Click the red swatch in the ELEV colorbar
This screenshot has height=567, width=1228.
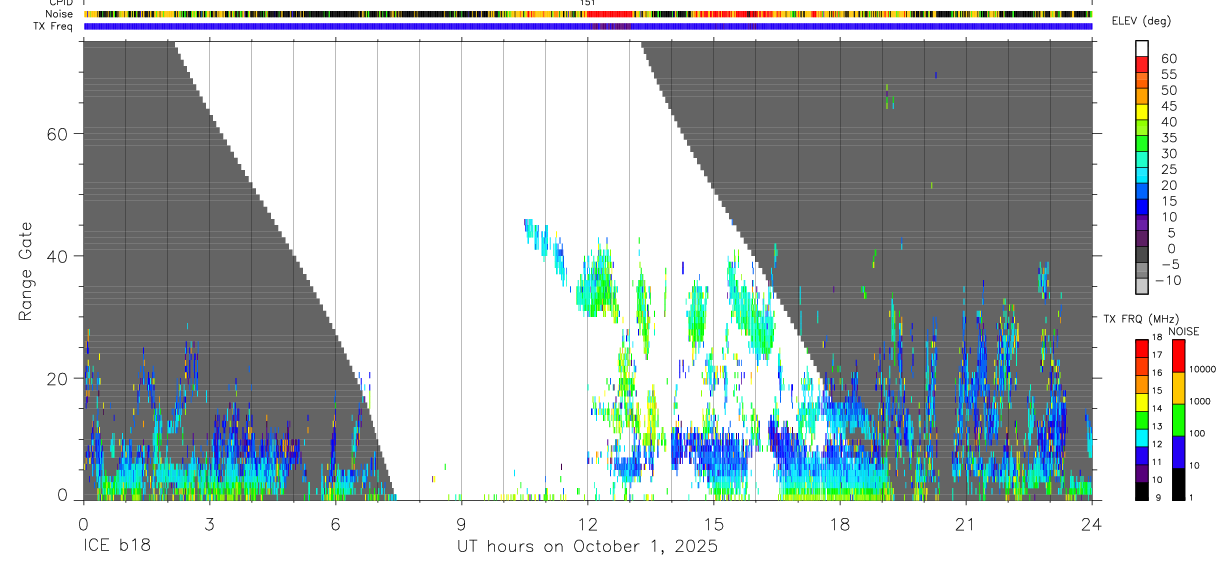(1142, 65)
